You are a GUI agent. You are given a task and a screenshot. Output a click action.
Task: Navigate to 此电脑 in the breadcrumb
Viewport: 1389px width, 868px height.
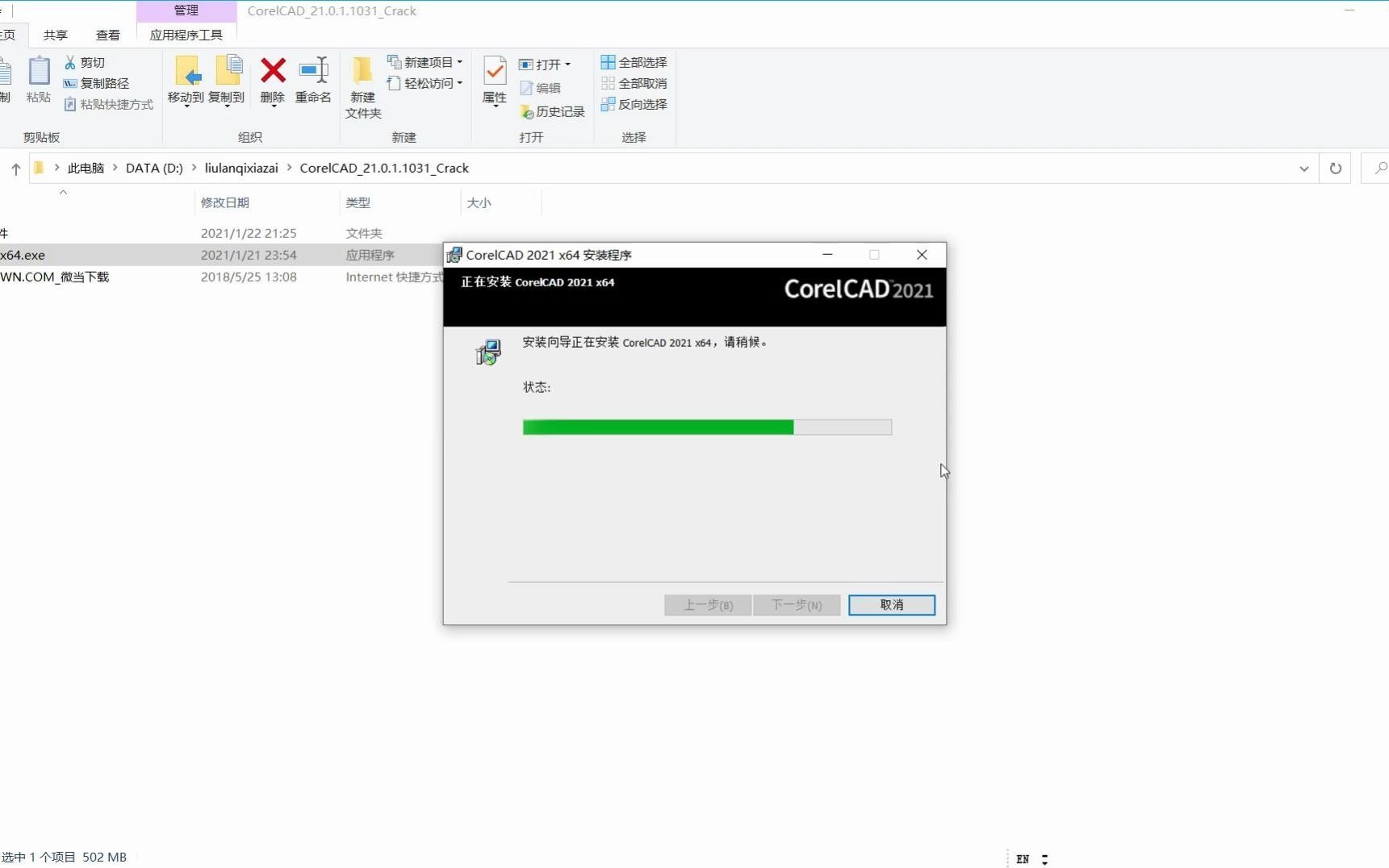[x=86, y=168]
